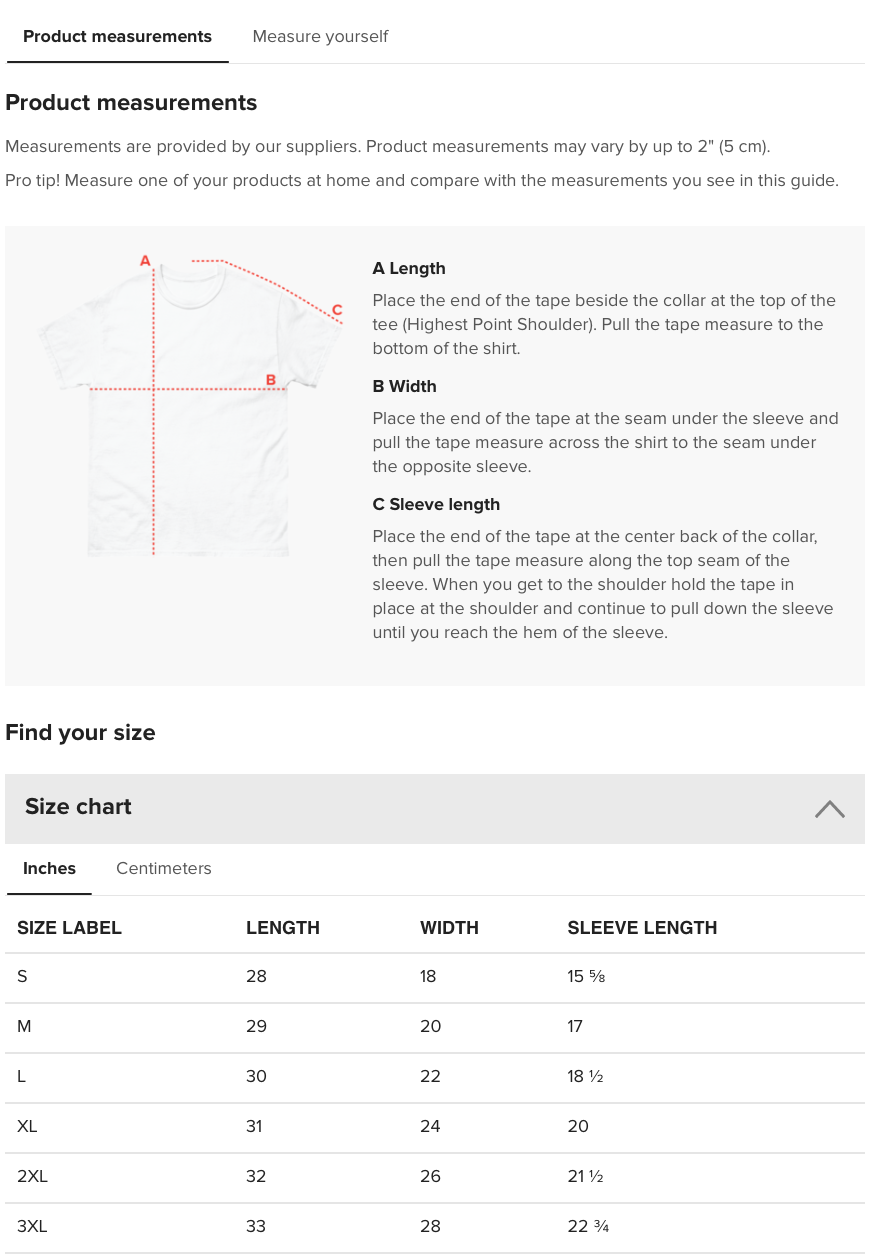Click the WIDTH column header

click(x=449, y=928)
